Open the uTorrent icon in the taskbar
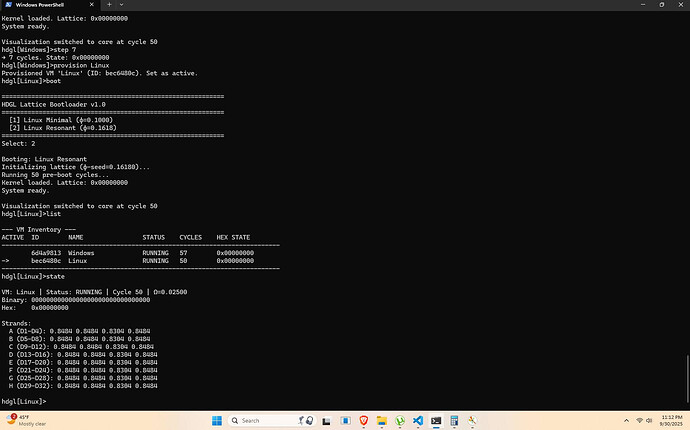 pyautogui.click(x=400, y=420)
